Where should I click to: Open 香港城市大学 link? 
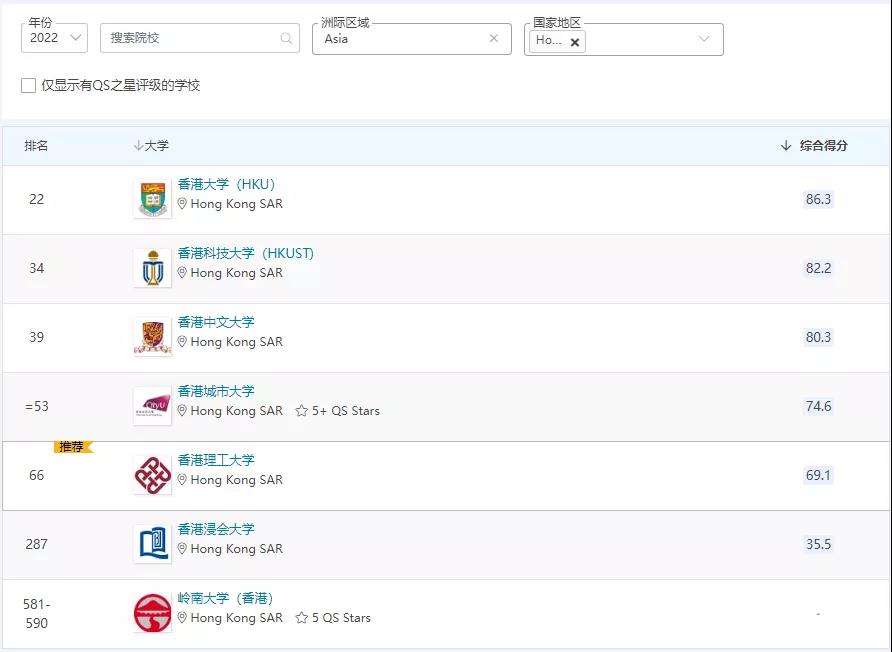pyautogui.click(x=216, y=391)
